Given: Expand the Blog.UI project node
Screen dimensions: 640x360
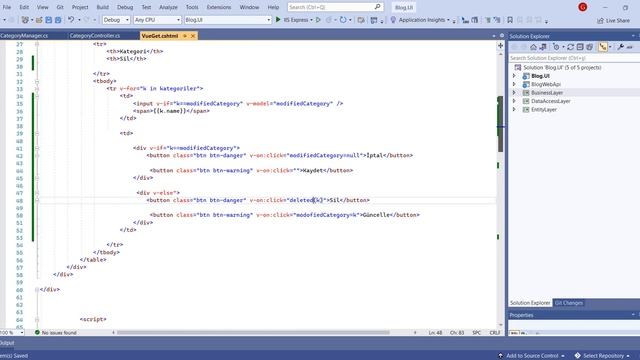Looking at the screenshot, I should (514, 76).
